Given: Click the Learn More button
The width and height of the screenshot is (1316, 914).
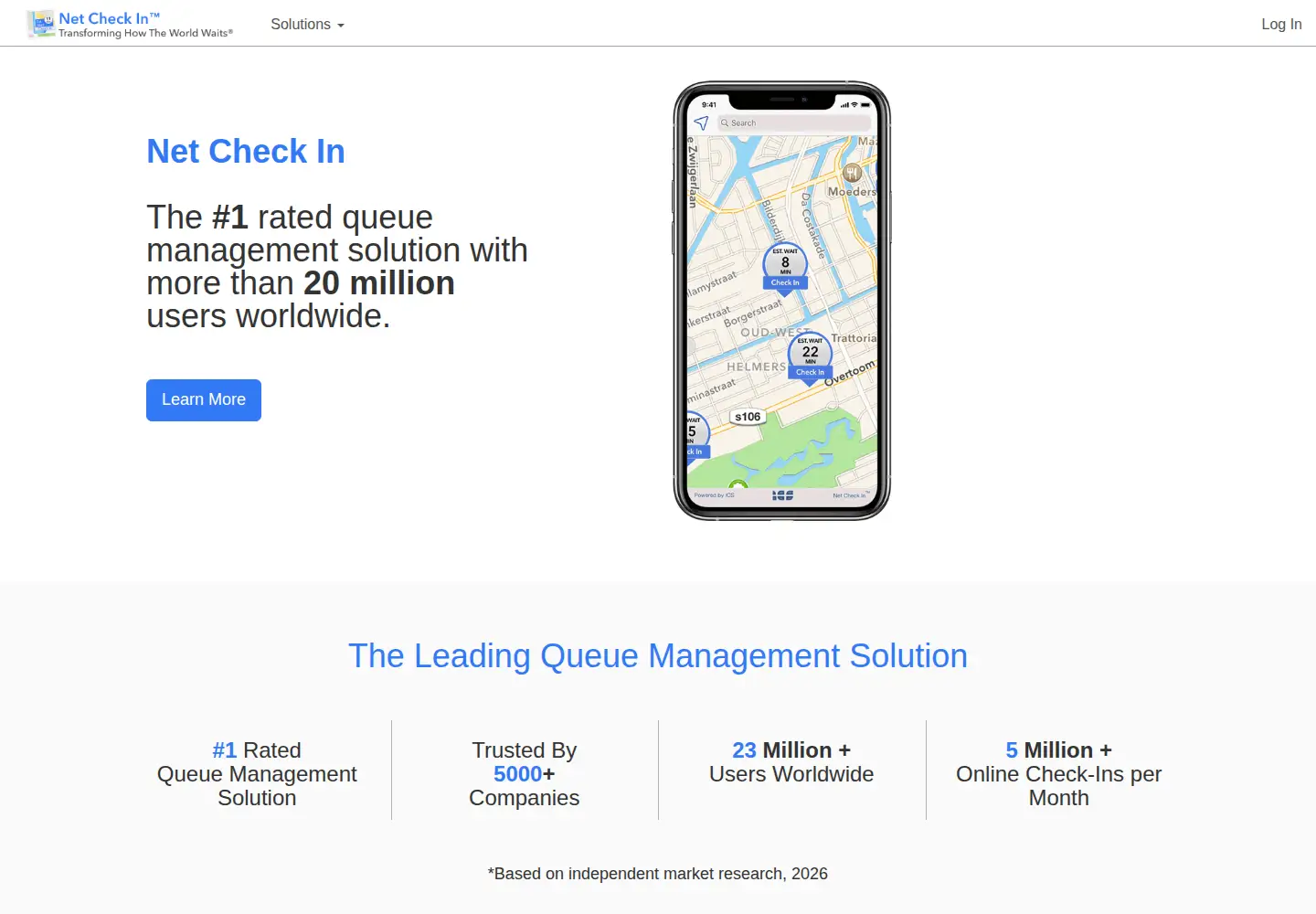Looking at the screenshot, I should pyautogui.click(x=204, y=400).
